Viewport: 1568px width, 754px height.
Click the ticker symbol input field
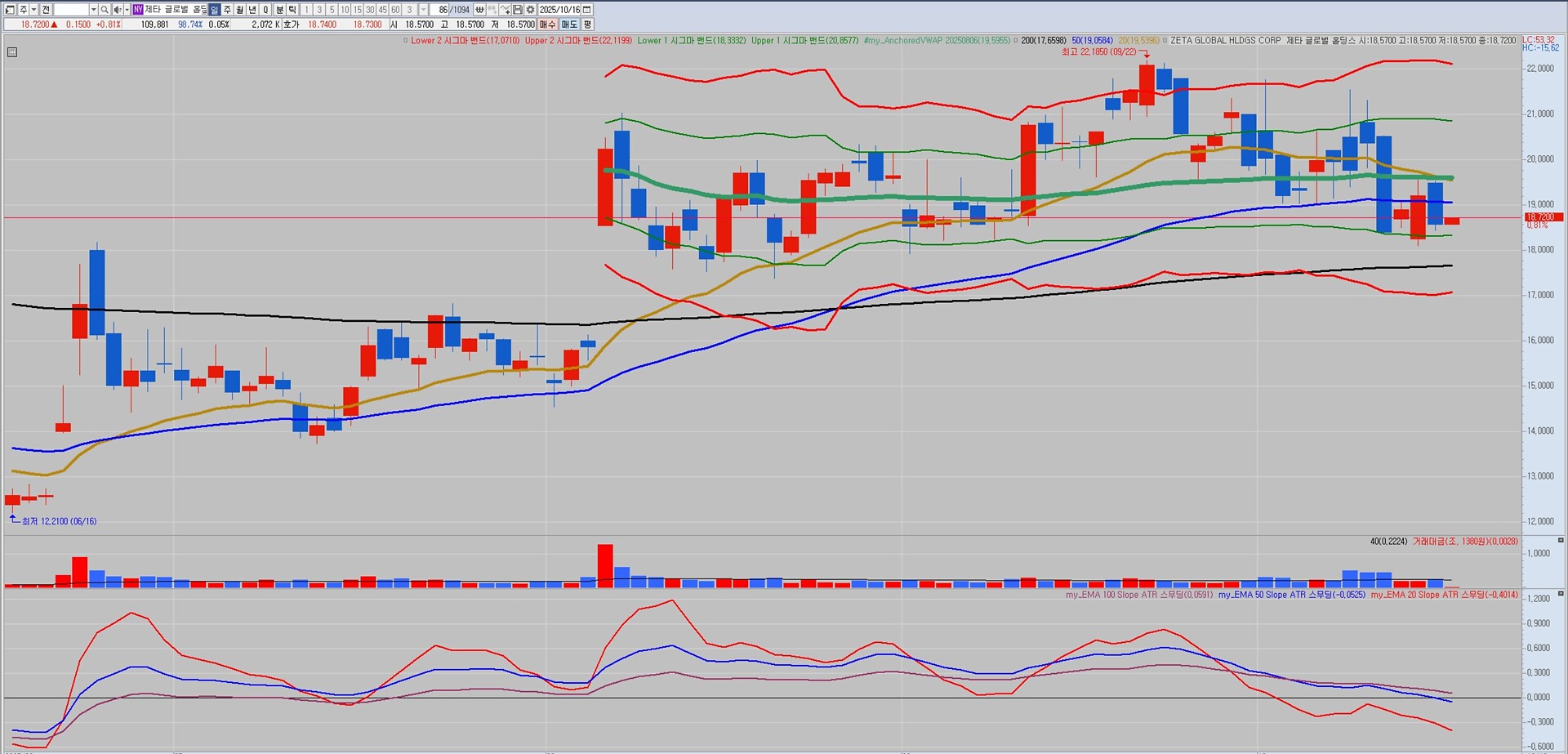(x=71, y=10)
